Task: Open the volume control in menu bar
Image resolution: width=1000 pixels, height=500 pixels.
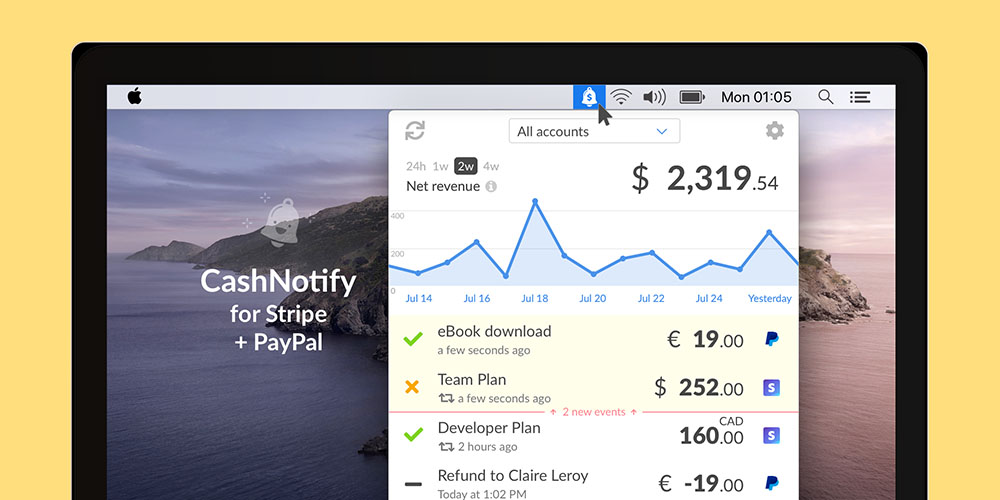Action: pos(654,97)
